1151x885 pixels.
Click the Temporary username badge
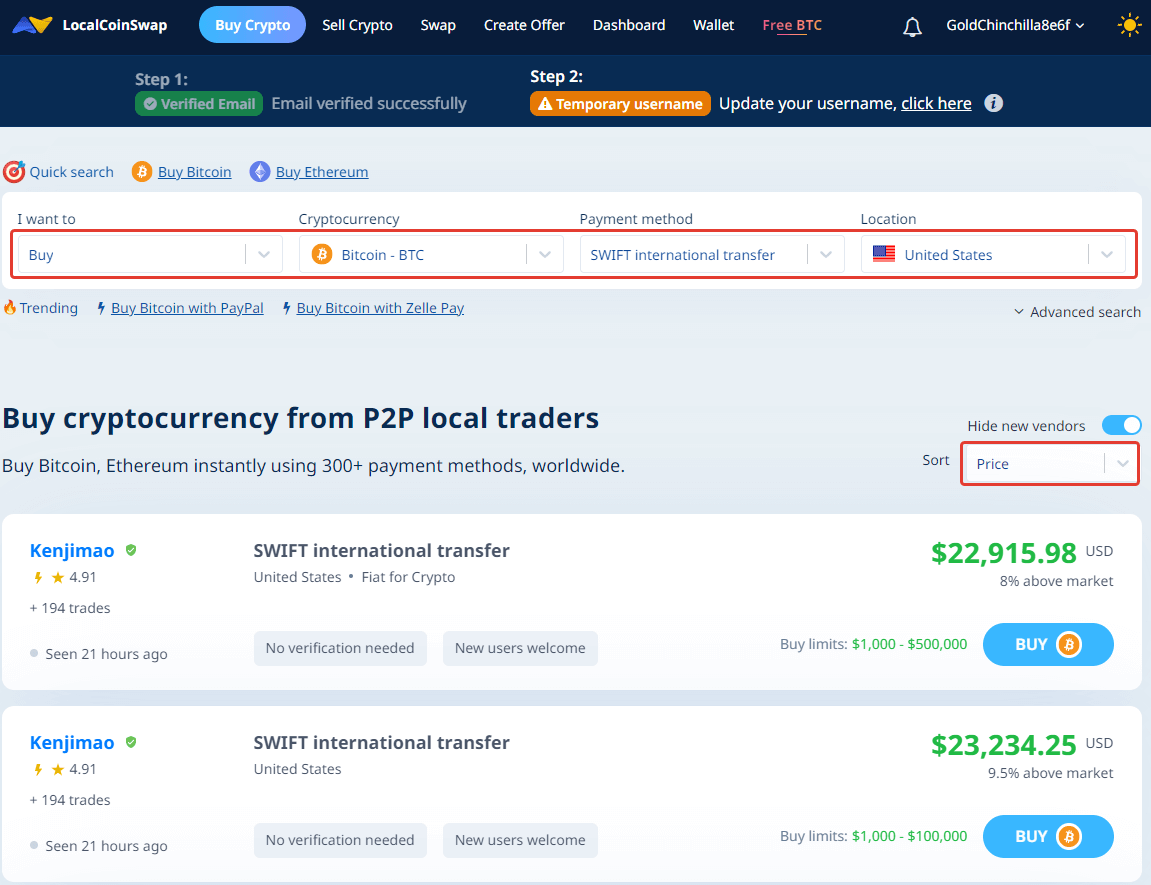(620, 103)
